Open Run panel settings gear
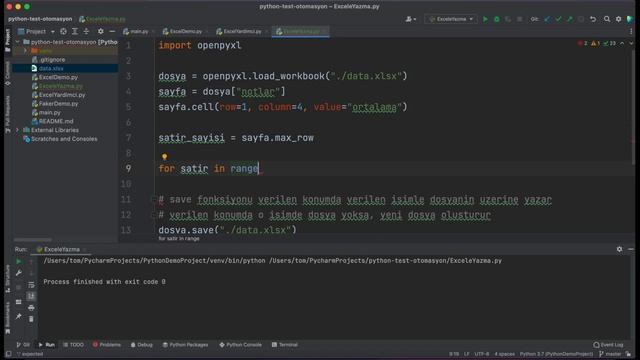The image size is (640, 360). [x=619, y=249]
